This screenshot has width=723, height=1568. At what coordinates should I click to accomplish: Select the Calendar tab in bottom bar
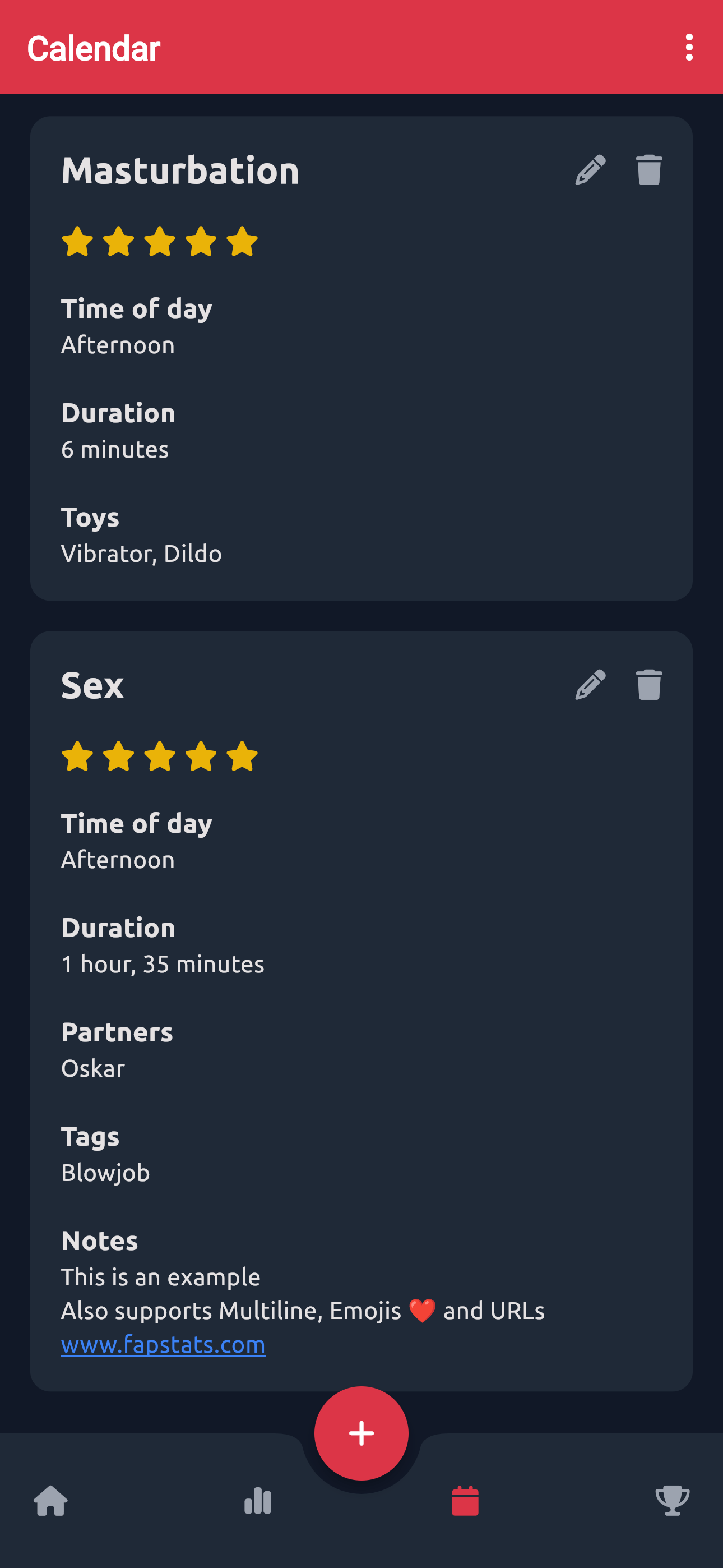point(465,1501)
